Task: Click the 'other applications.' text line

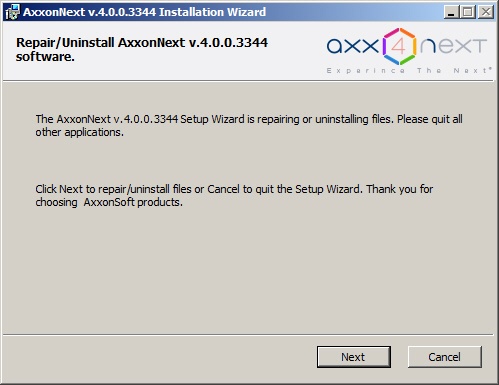Action: coord(80,132)
